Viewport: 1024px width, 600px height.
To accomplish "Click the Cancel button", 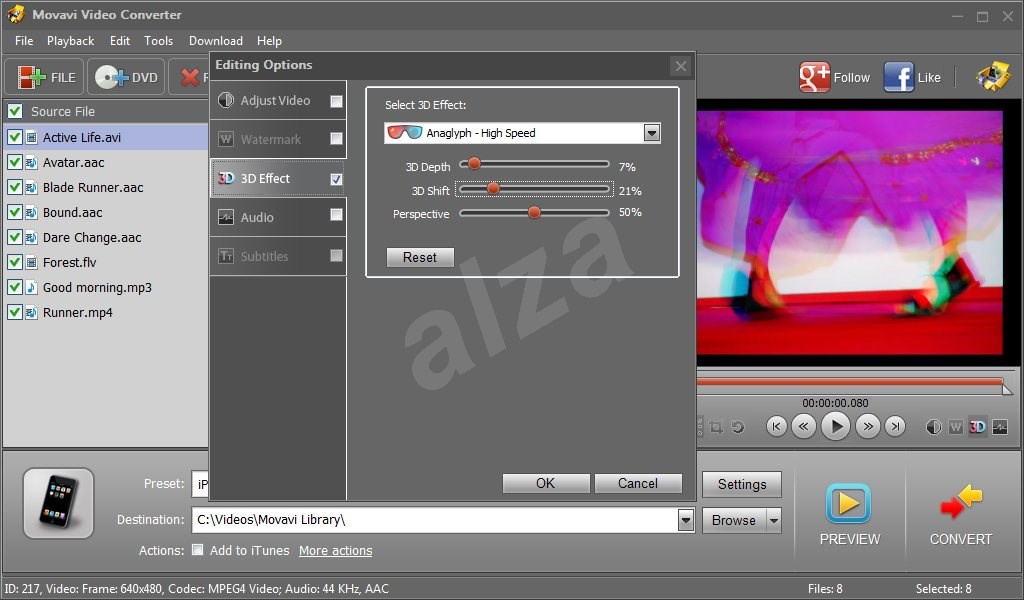I will click(x=638, y=483).
